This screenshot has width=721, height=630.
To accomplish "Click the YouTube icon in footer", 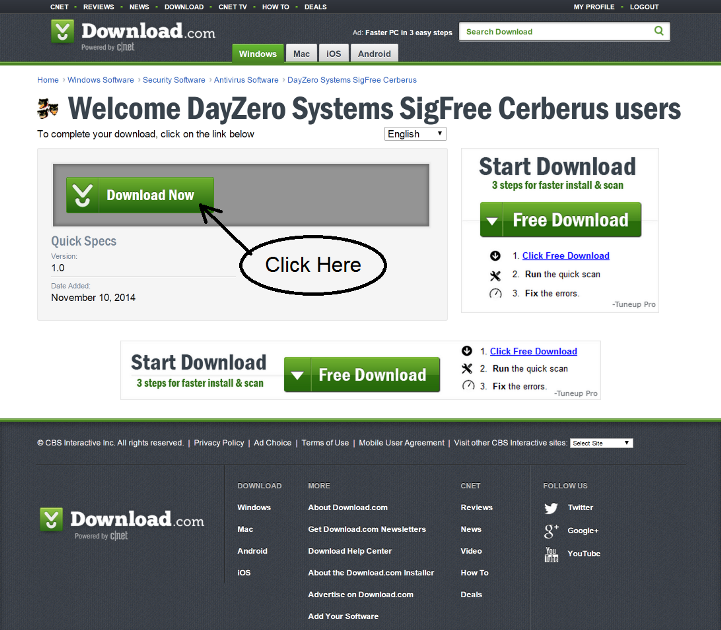I will [x=551, y=553].
